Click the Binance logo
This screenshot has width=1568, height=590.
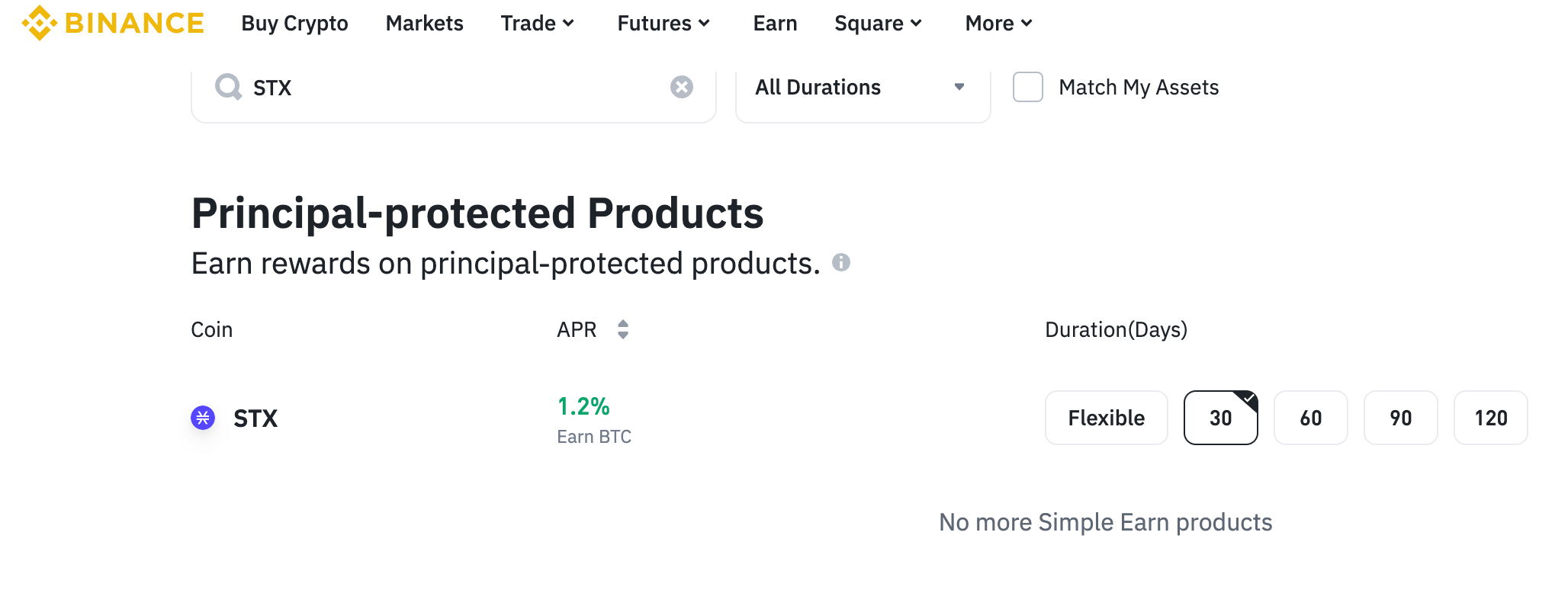point(113,23)
